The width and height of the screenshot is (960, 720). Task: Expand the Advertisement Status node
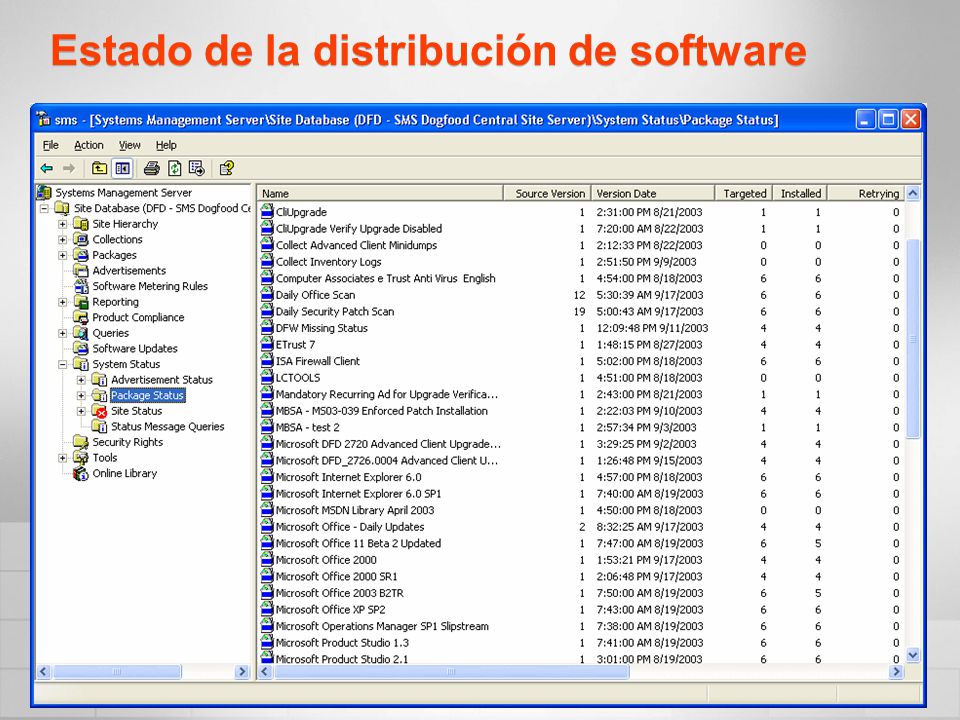pyautogui.click(x=81, y=380)
